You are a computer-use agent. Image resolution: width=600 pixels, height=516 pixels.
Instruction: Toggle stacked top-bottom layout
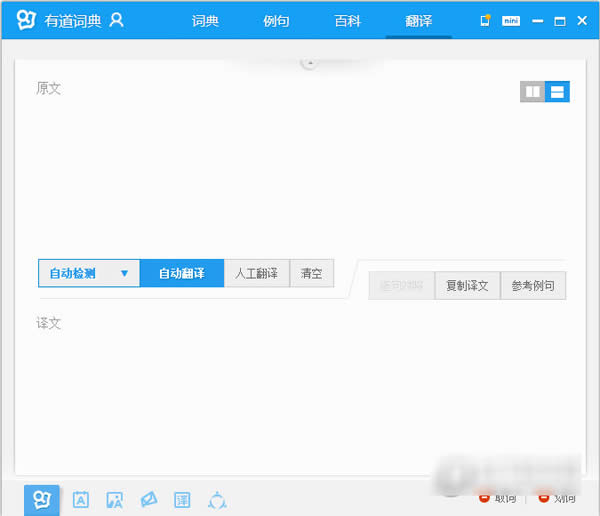tap(557, 91)
